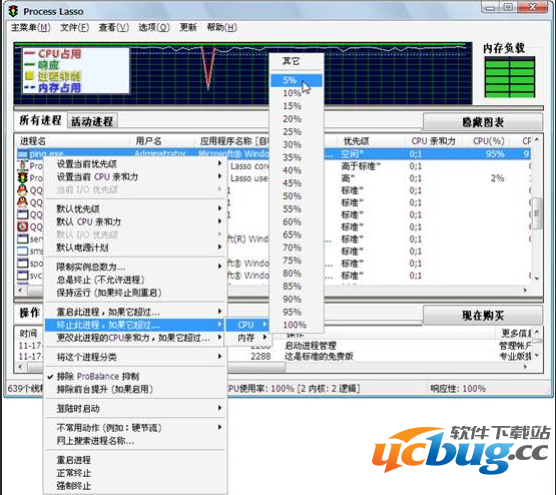Viewport: 556px width, 495px height.
Task: Choose 强制终止 from context menu
Action: 135,486
